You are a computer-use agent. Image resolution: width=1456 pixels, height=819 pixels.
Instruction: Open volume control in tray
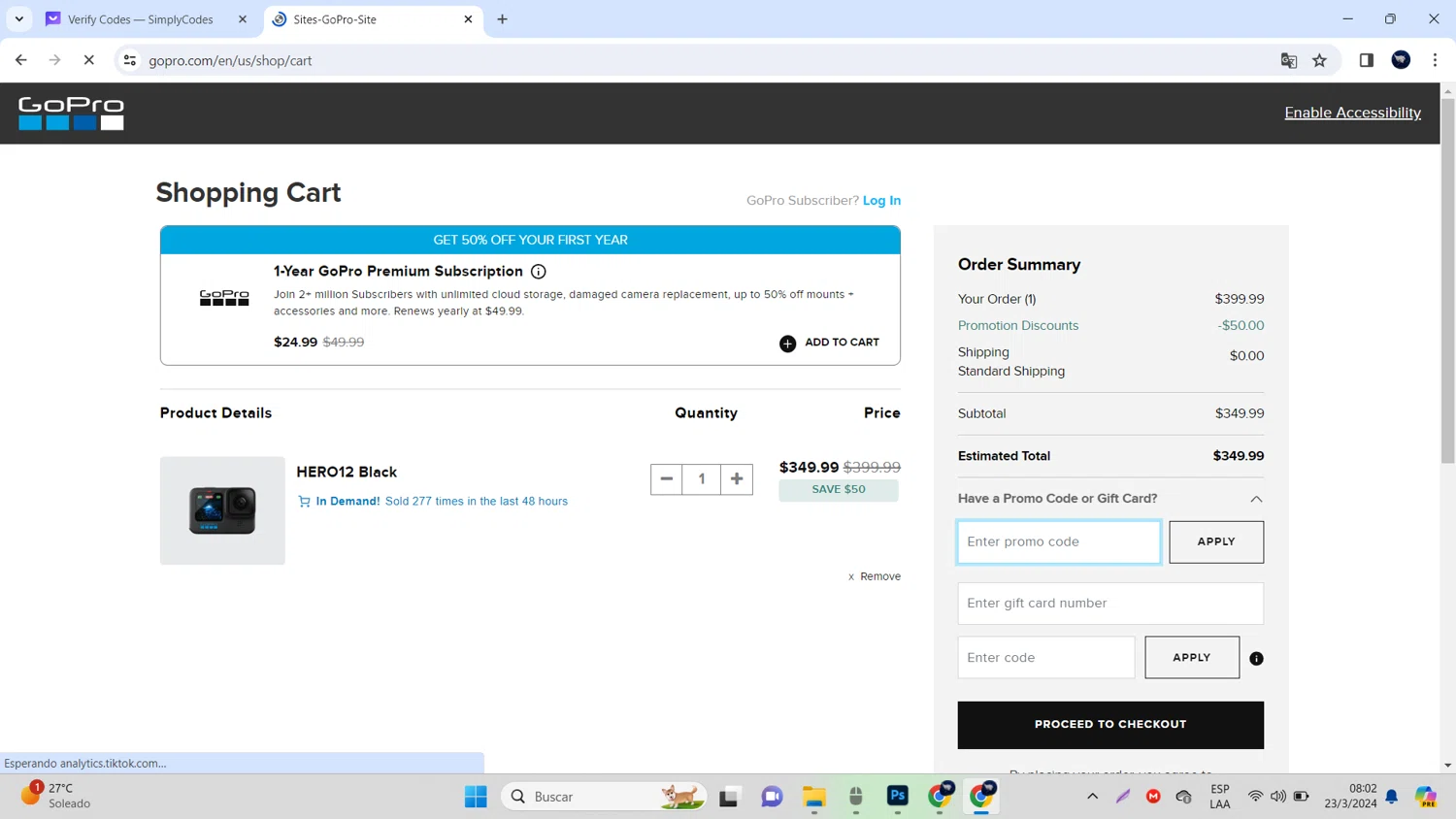coord(1277,797)
